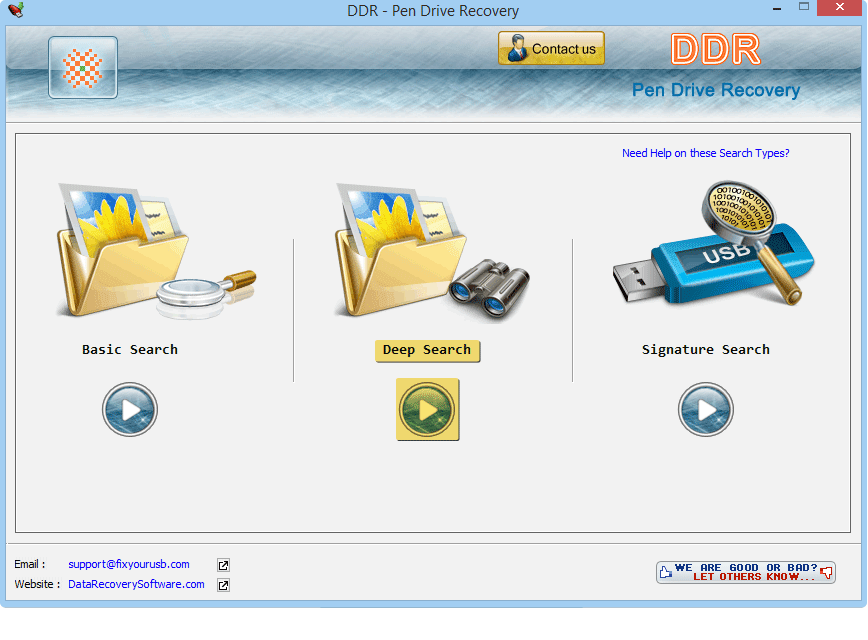This screenshot has height=640, width=868.
Task: Click the orange checkered logo icon in header
Action: pyautogui.click(x=83, y=68)
